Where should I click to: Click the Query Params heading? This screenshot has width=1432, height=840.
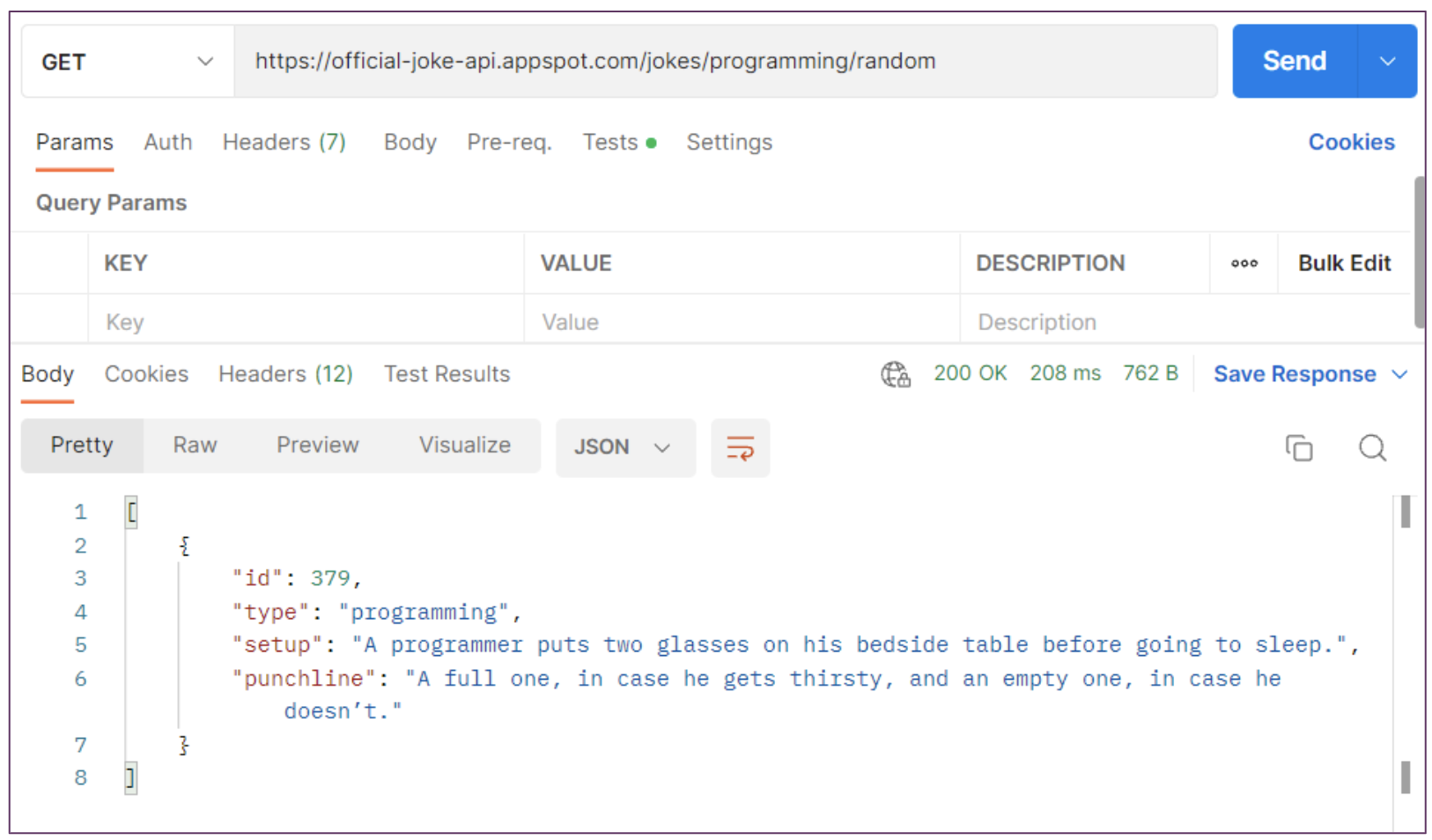click(x=111, y=203)
